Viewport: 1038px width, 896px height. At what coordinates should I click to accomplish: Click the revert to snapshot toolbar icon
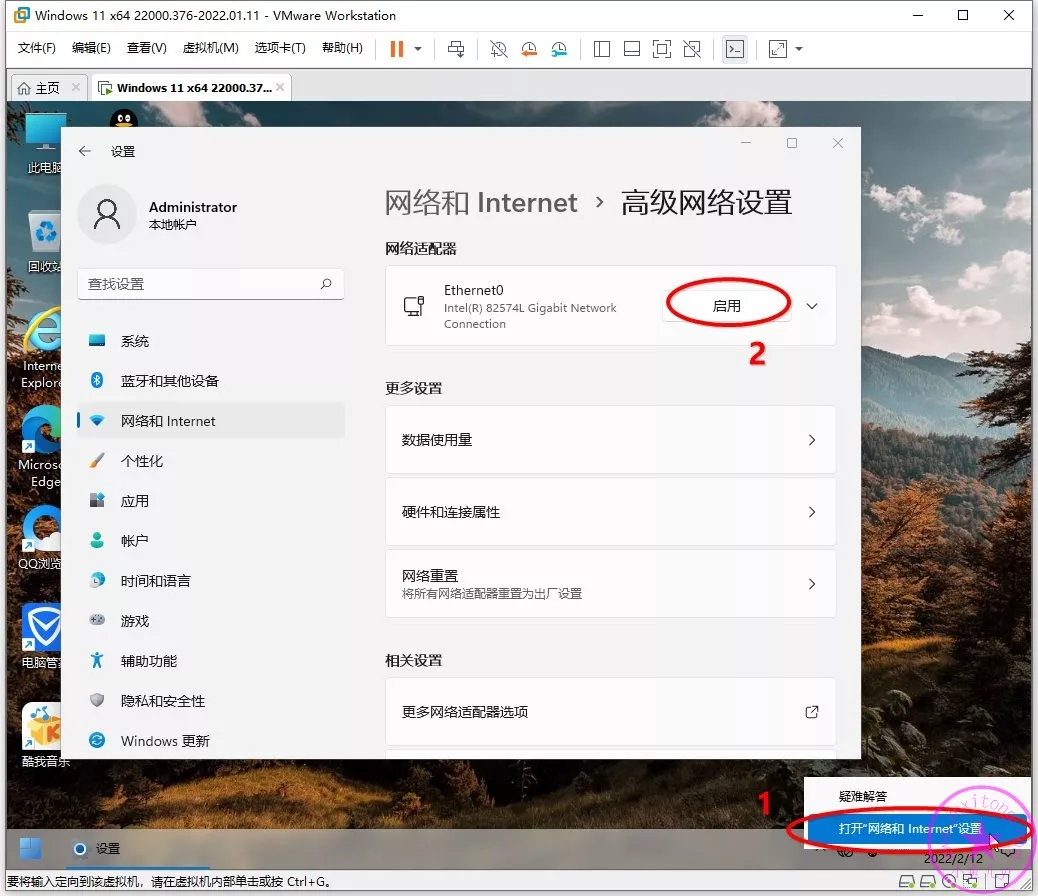529,49
